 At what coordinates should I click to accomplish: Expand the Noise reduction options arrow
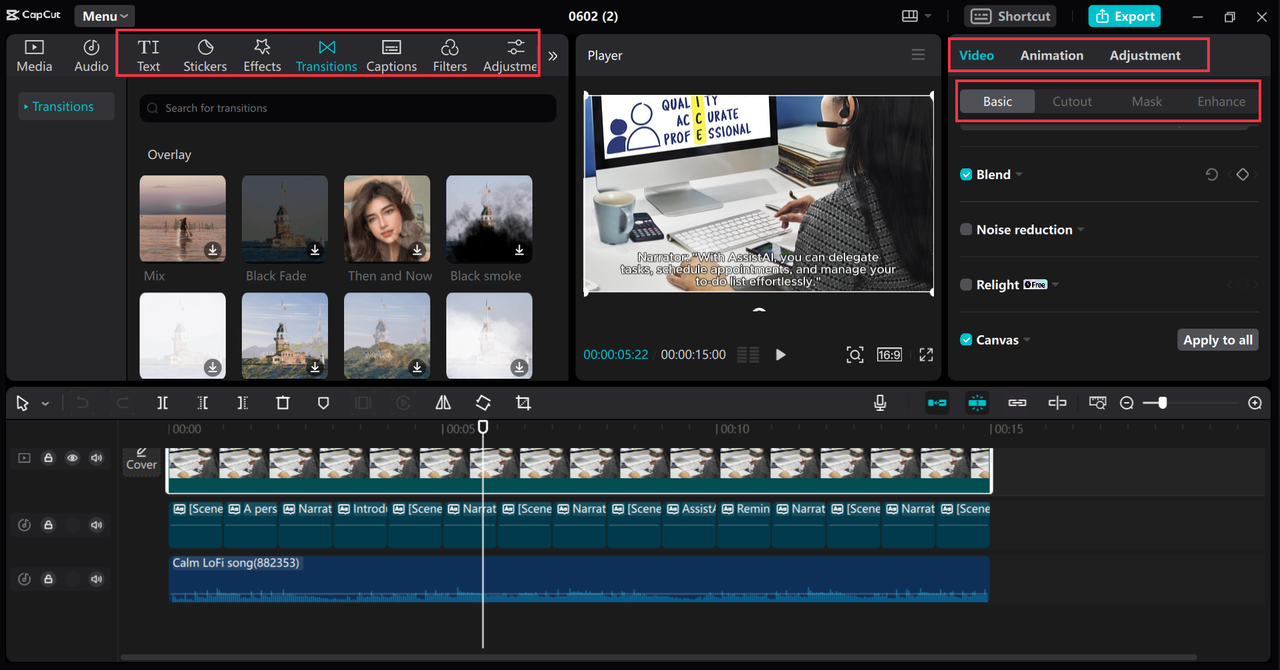click(x=1081, y=230)
